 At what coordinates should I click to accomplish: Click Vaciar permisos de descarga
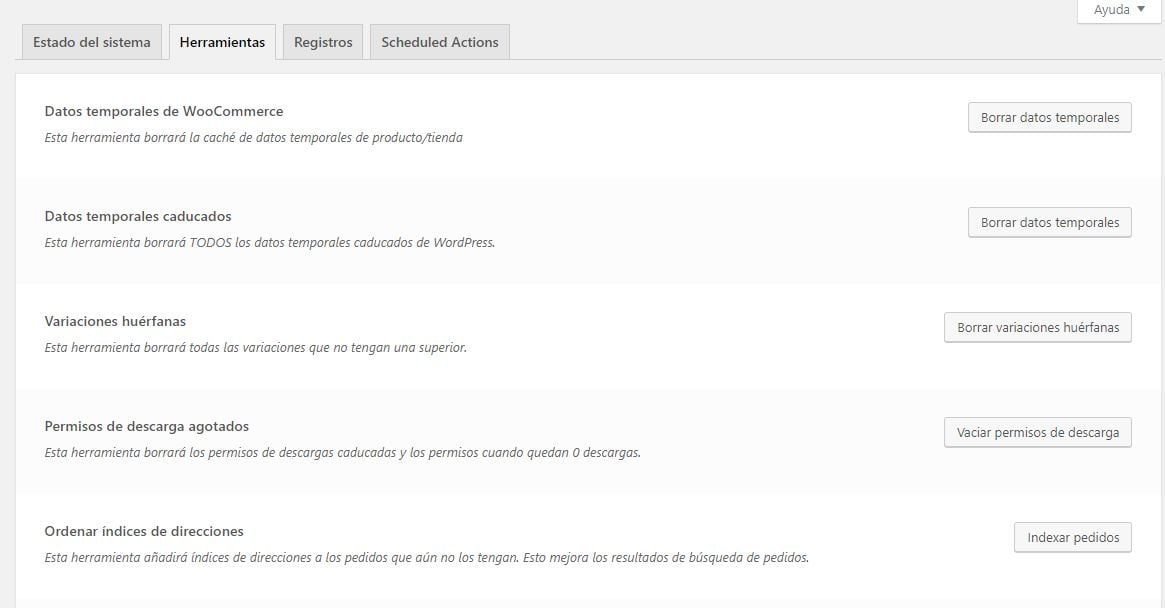(x=1037, y=432)
